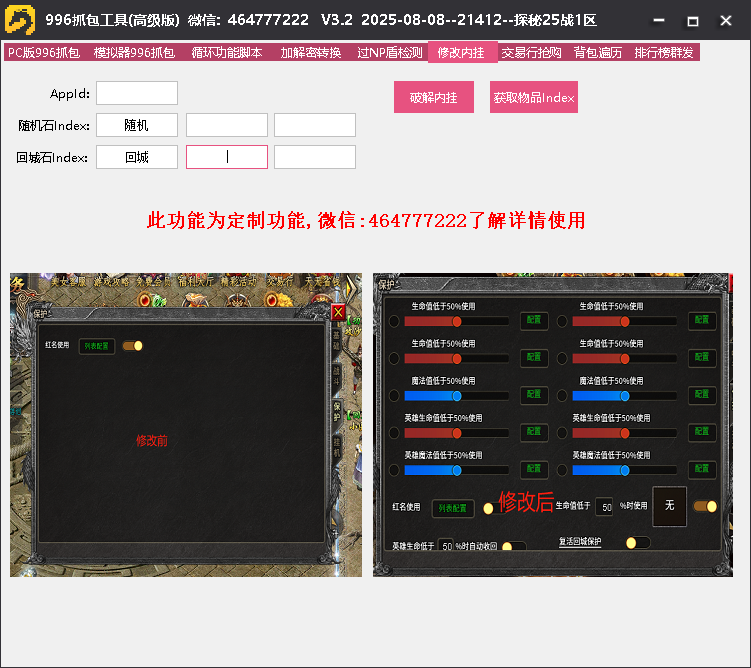Switch to the PC版996抓包 tab
This screenshot has width=751, height=668.
coord(43,52)
